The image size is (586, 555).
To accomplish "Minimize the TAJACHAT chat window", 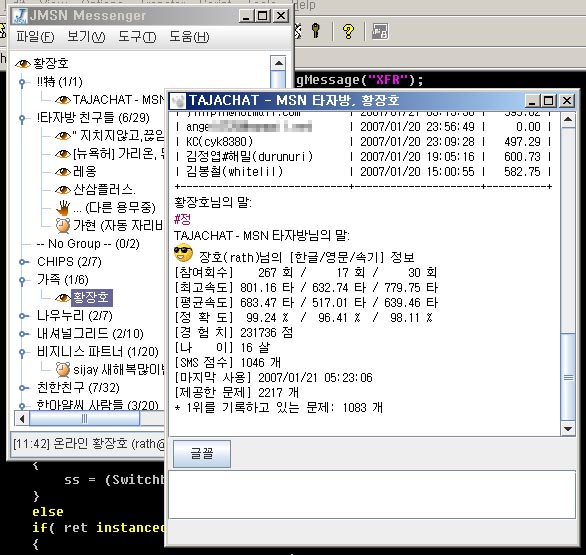I will tap(533, 101).
